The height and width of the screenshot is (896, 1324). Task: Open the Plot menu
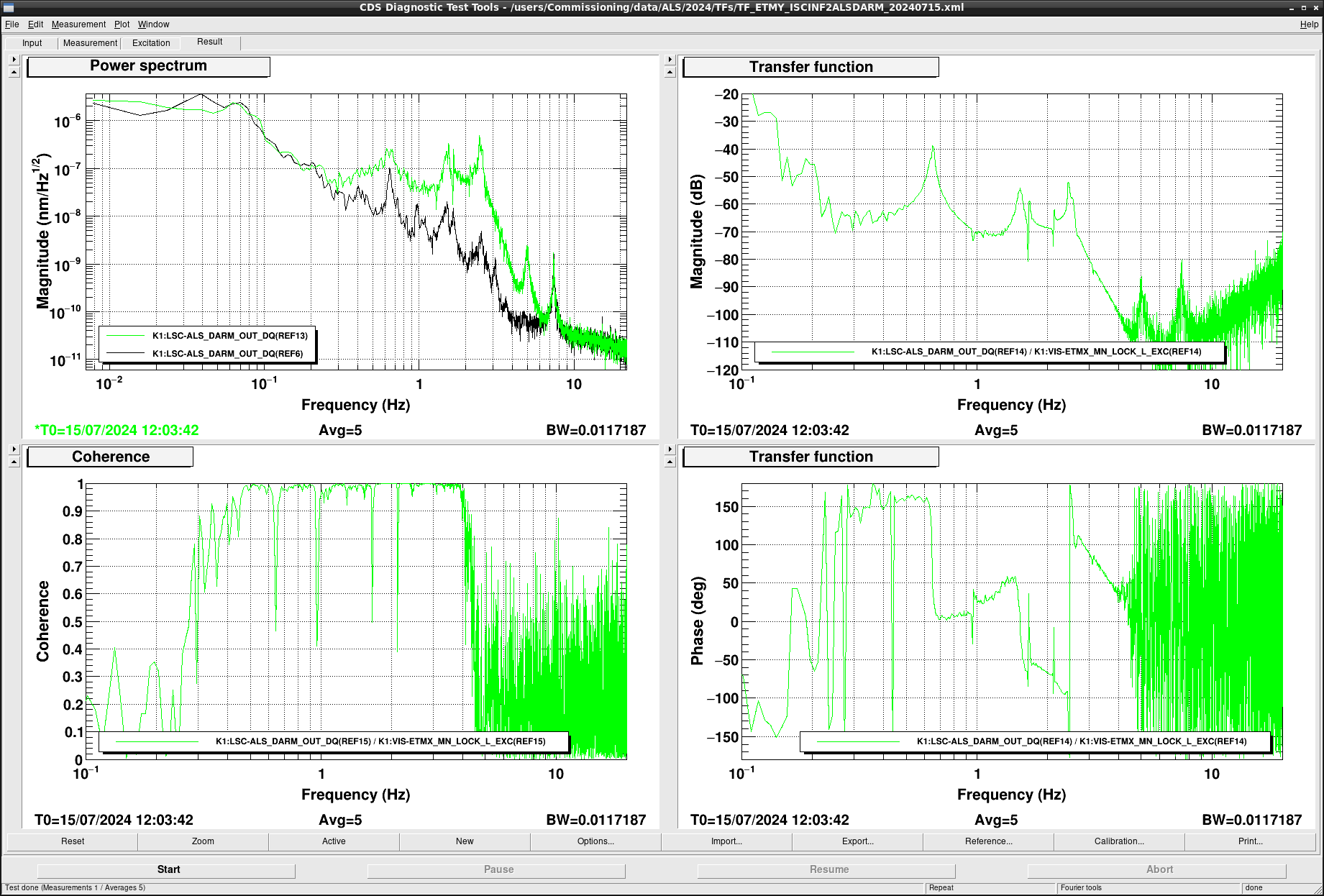(x=122, y=24)
